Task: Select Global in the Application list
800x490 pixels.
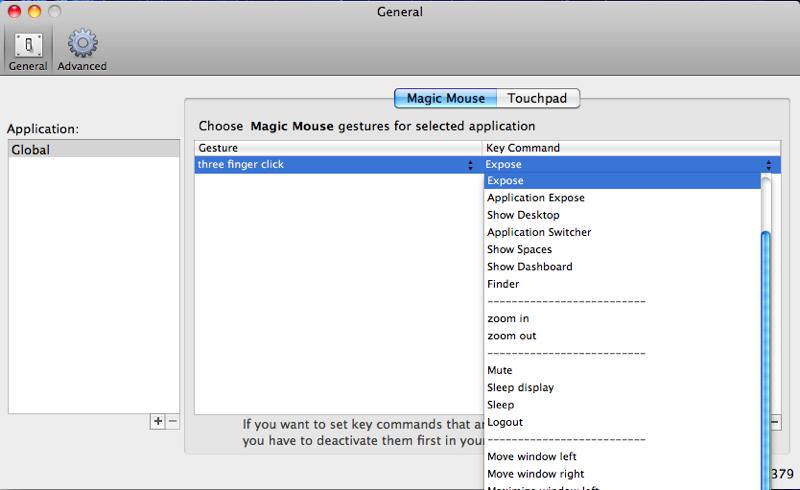Action: pos(94,150)
